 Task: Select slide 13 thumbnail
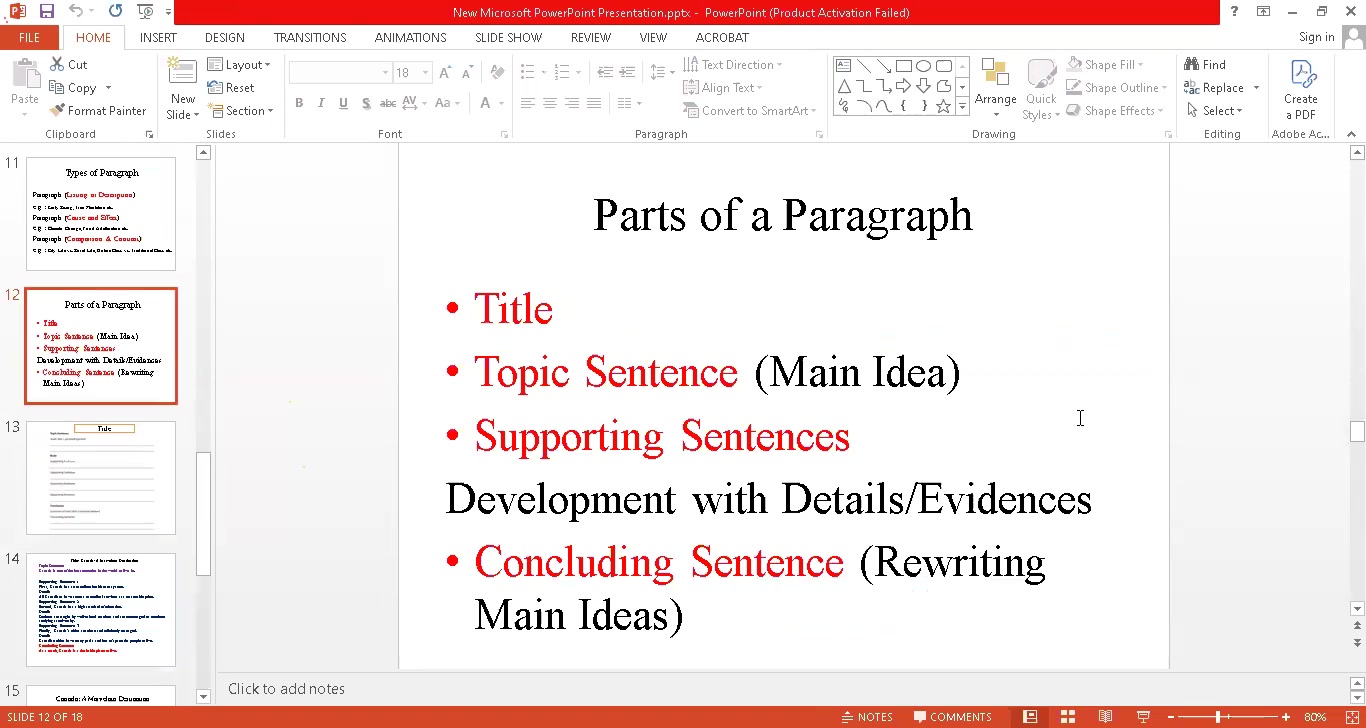point(101,478)
